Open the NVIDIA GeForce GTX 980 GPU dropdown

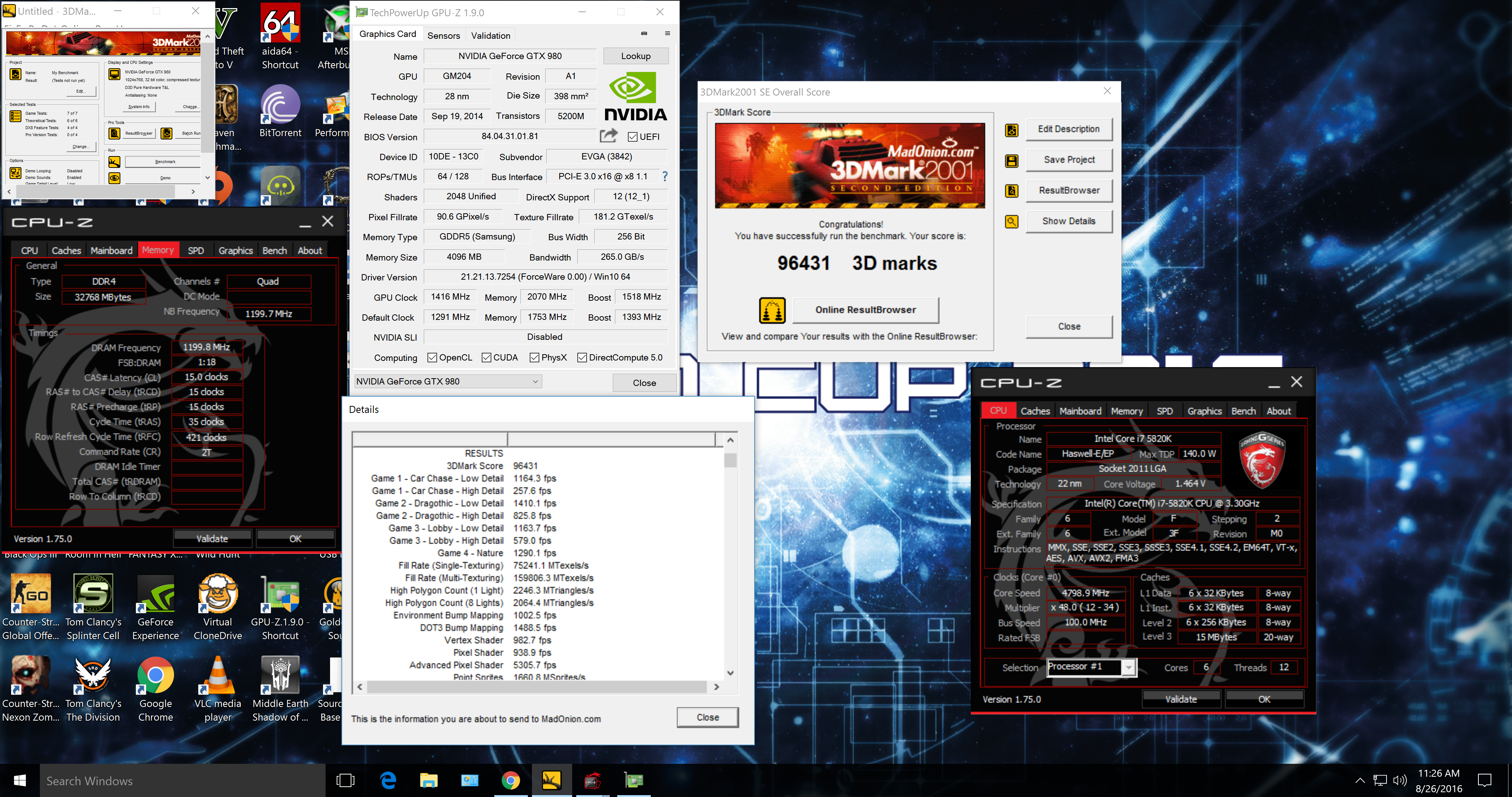pos(448,382)
